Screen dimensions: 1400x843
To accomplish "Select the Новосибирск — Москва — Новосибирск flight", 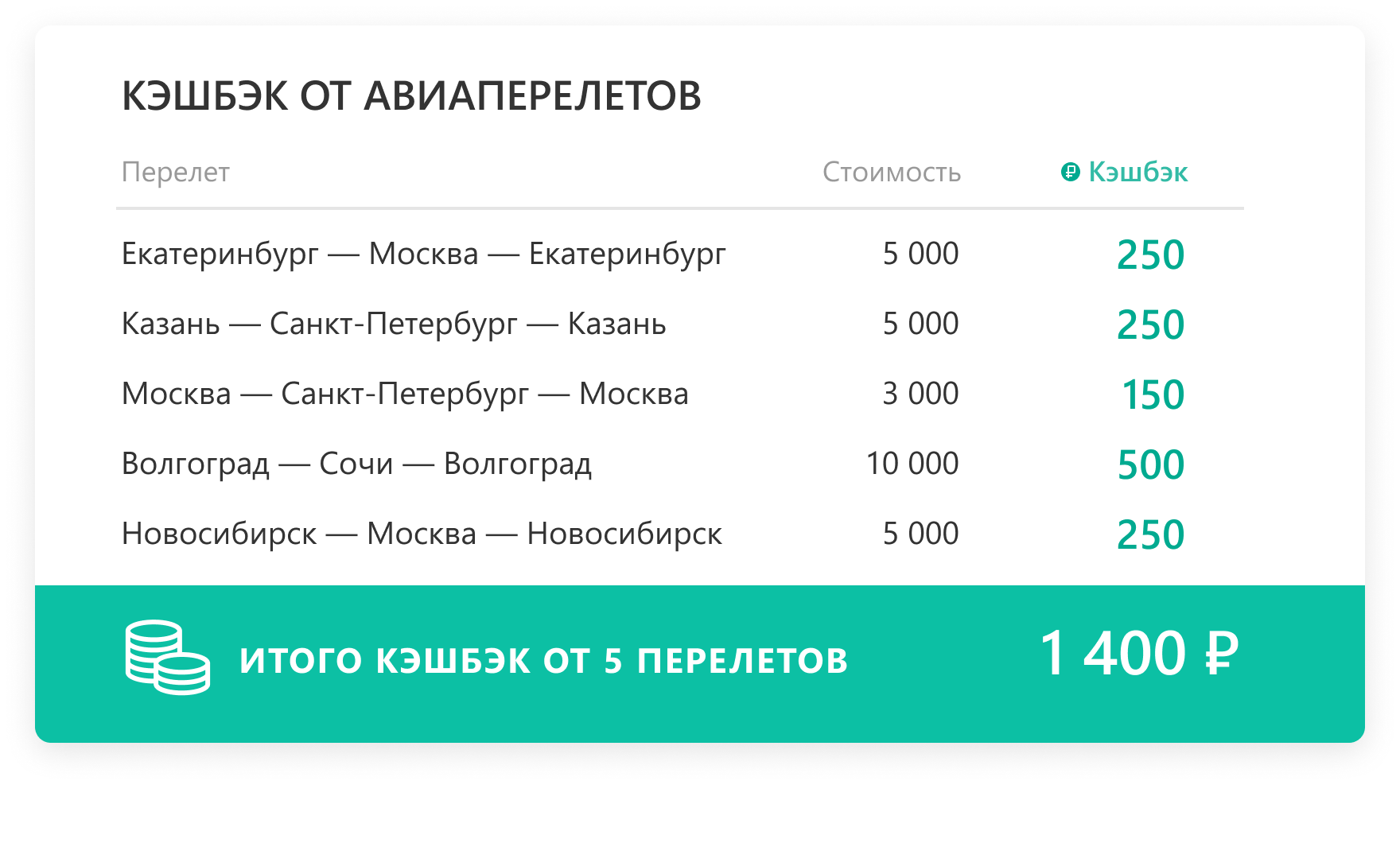I will (422, 534).
